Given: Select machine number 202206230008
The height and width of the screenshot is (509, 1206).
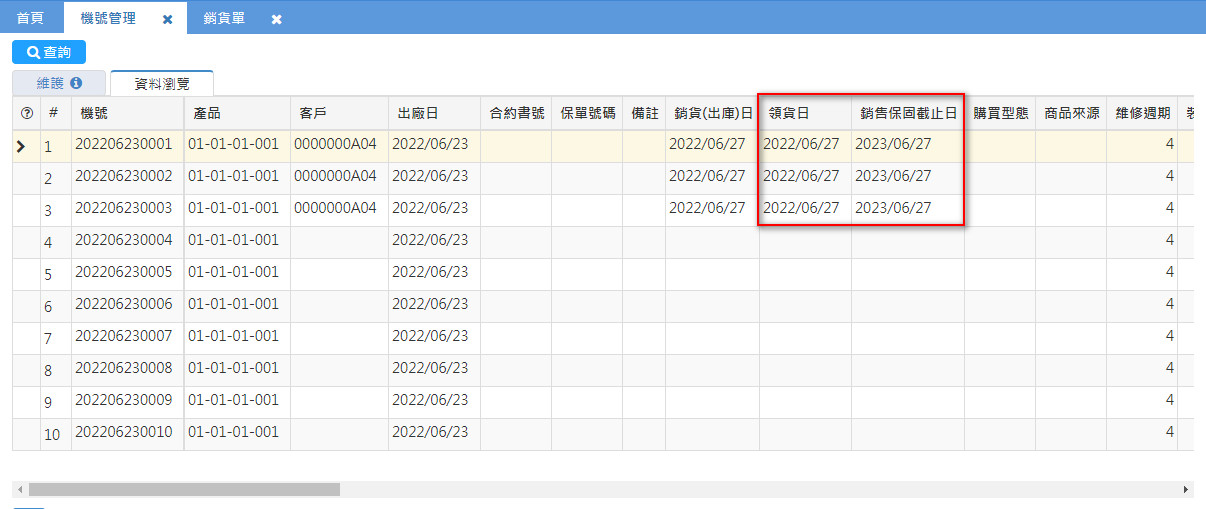Looking at the screenshot, I should [x=123, y=369].
